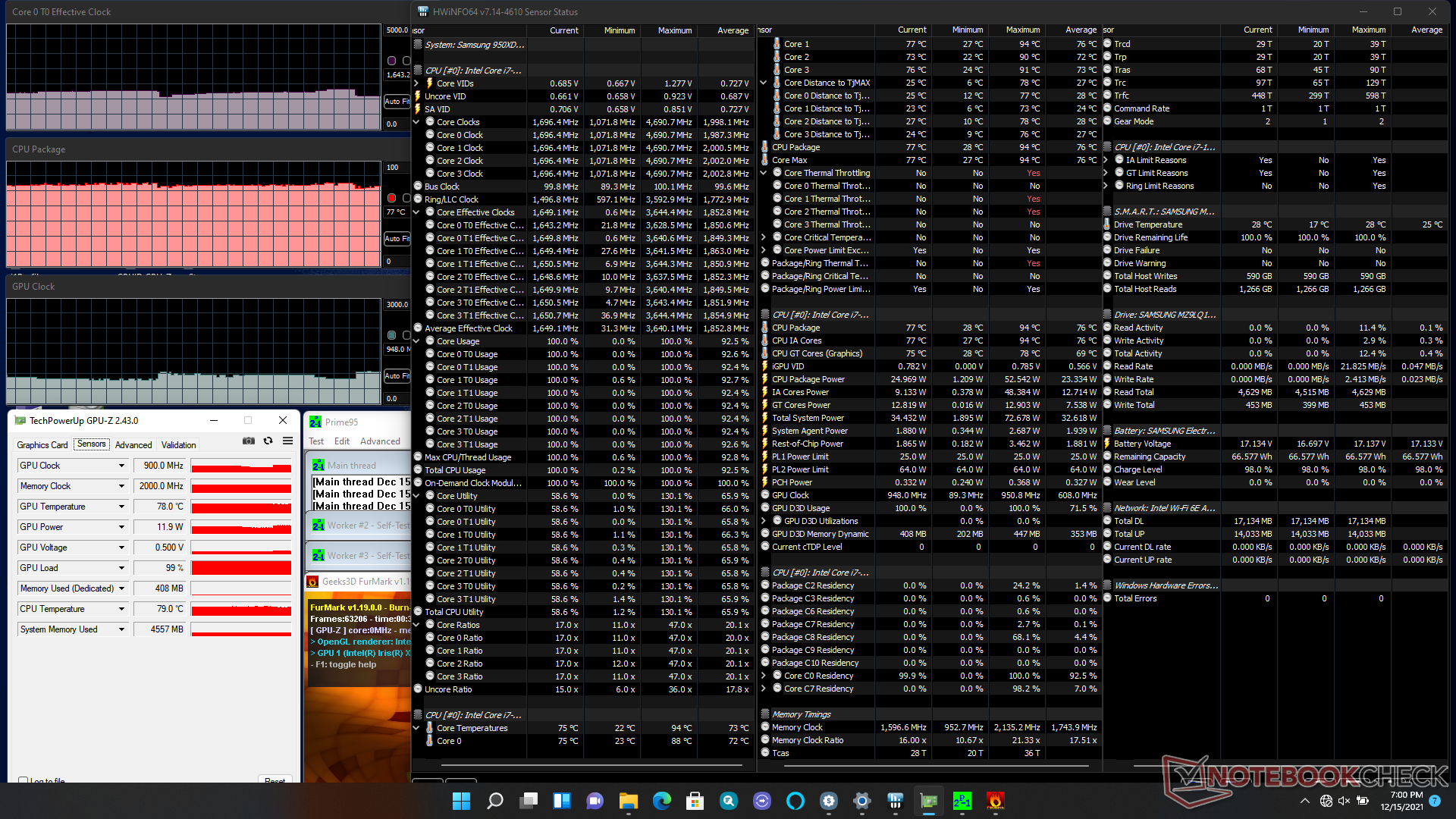Click the GPU-Z screenshot camera icon
Image resolution: width=1456 pixels, height=819 pixels.
click(248, 441)
